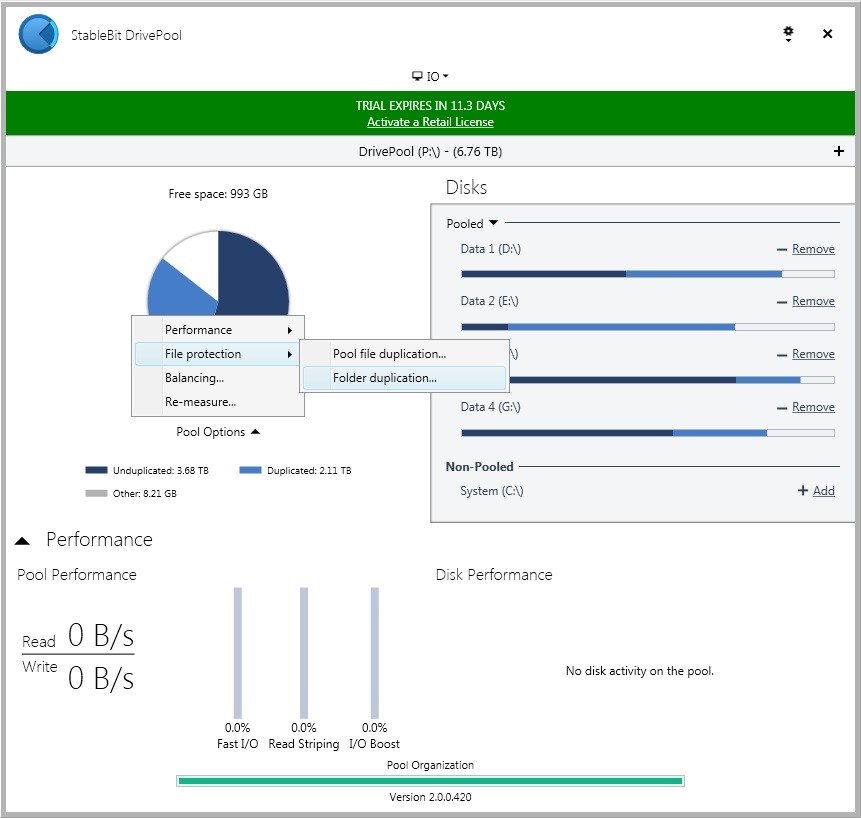Screen dimensions: 861x818
Task: Open the settings gear menu
Action: click(x=788, y=33)
